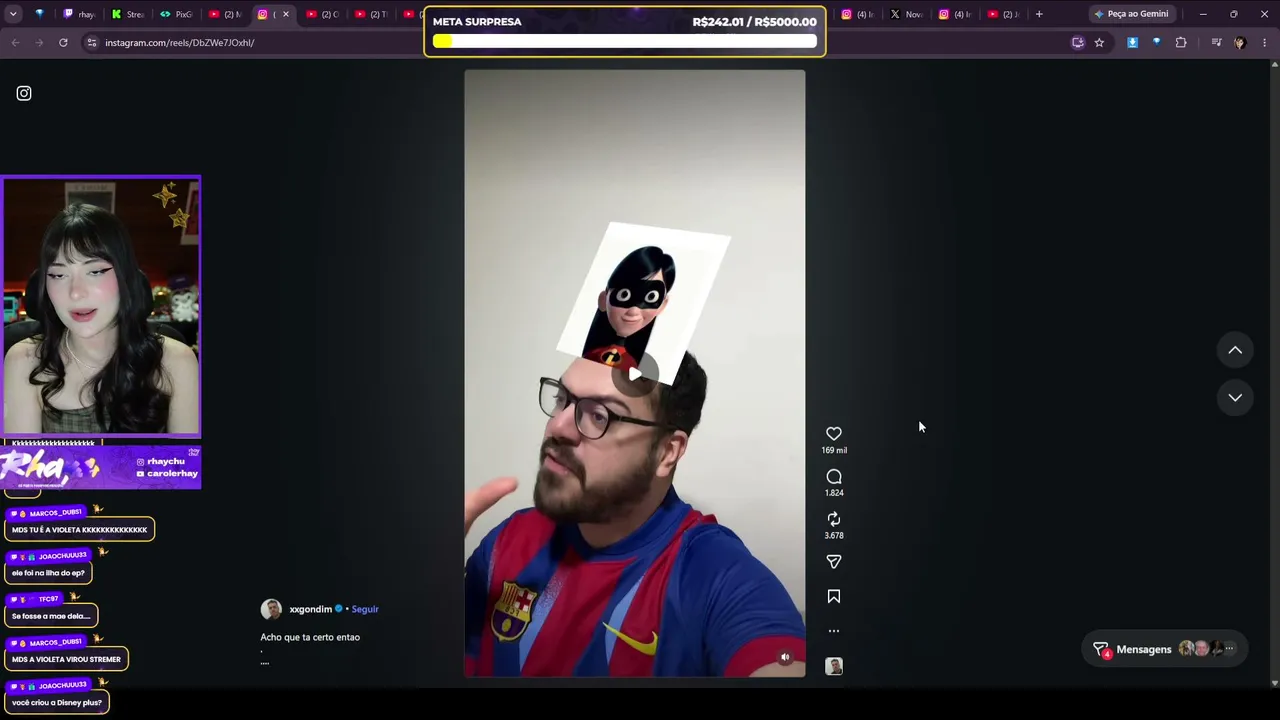Image resolution: width=1280 pixels, height=720 pixels.
Task: Switch to the Twitch rhay tab
Action: point(79,14)
